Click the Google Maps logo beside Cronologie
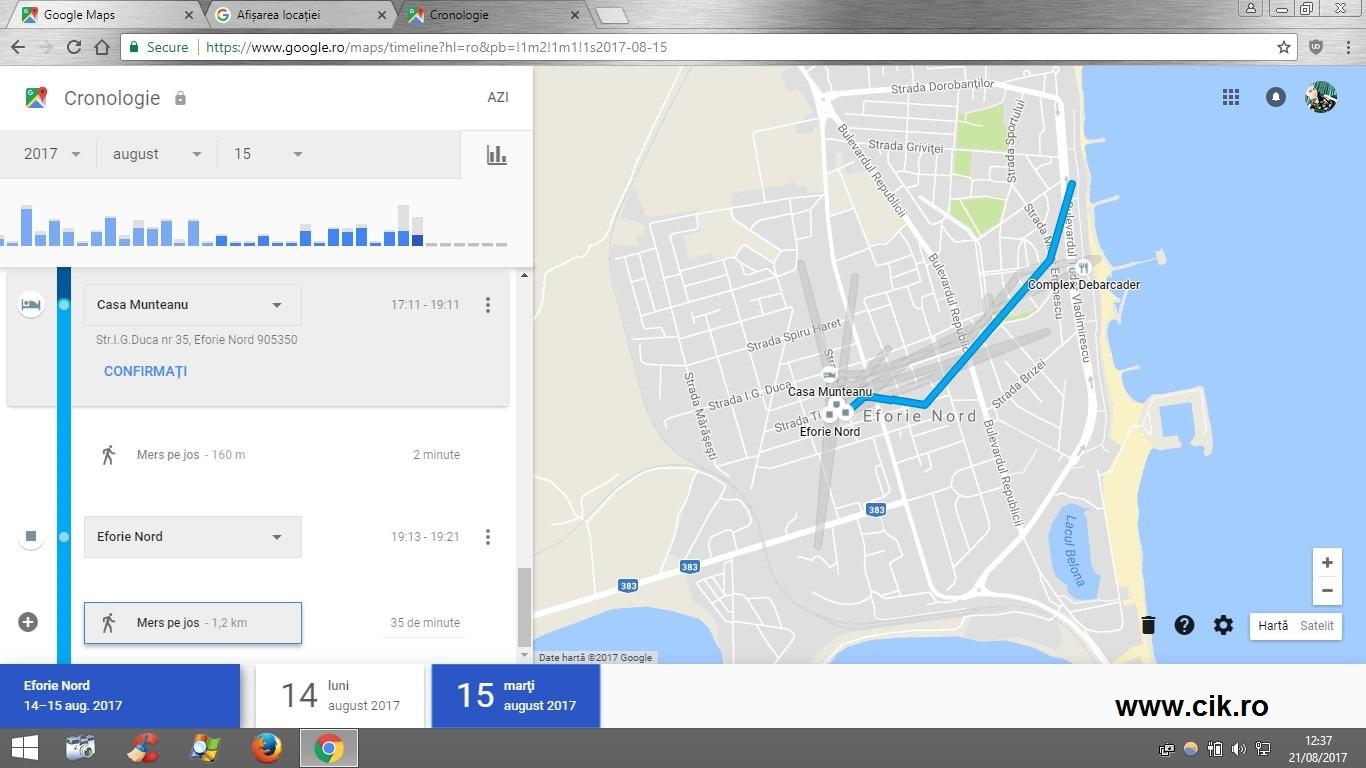This screenshot has width=1366, height=768. 36,97
